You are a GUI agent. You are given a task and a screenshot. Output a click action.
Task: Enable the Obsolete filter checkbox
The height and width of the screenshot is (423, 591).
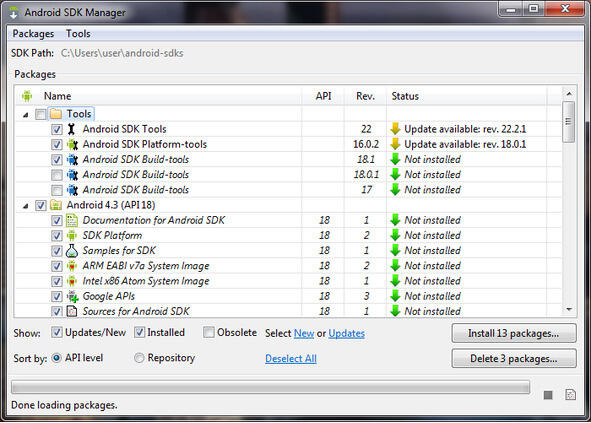coord(208,332)
